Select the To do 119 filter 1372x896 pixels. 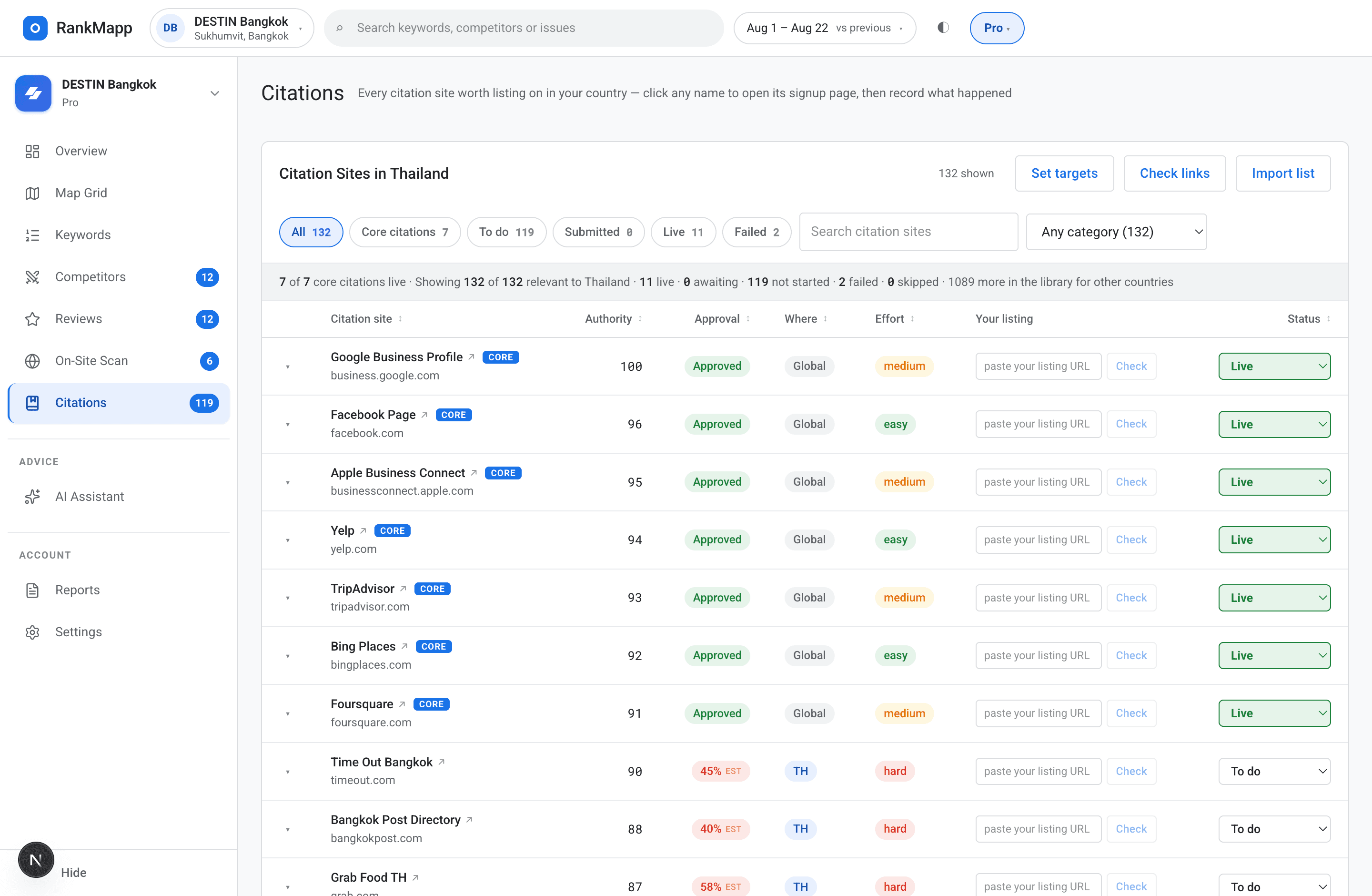pyautogui.click(x=506, y=232)
